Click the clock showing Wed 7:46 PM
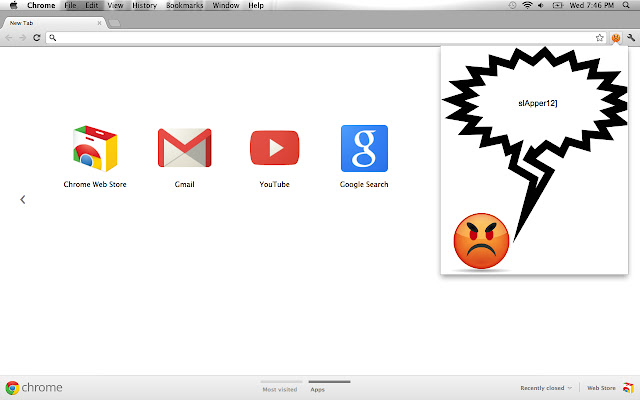Viewport: 640px width, 400px height. click(x=591, y=5)
